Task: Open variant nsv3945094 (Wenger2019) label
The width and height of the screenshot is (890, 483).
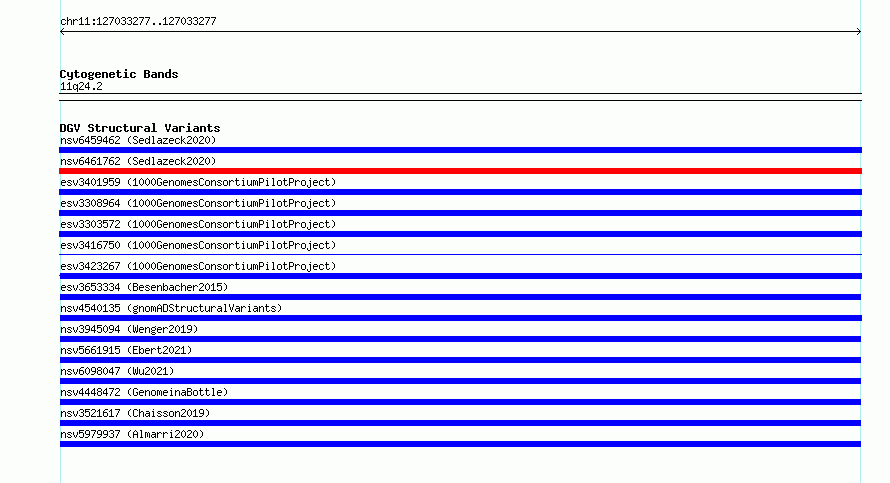Action: pos(129,329)
